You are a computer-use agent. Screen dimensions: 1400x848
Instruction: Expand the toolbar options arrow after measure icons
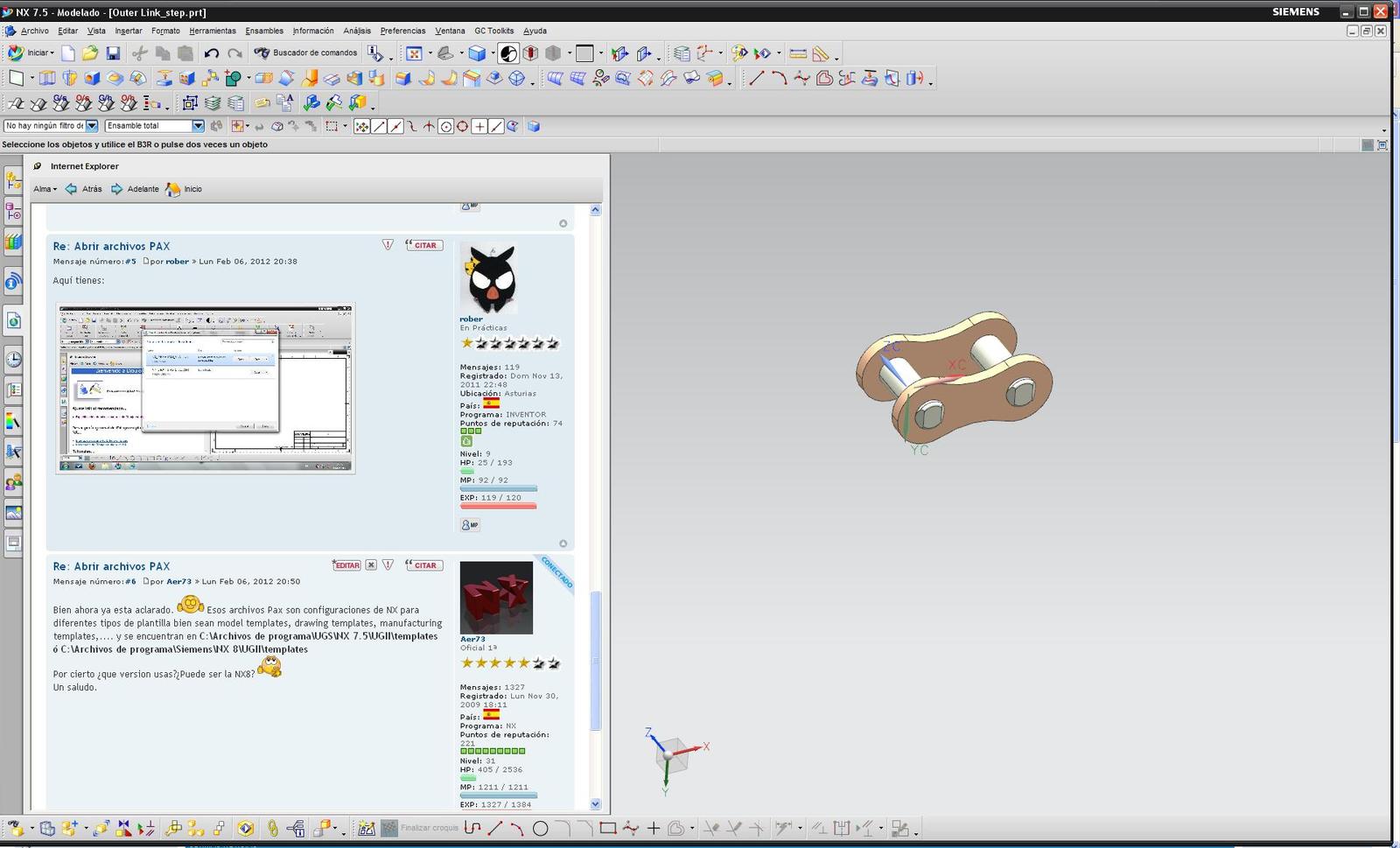837,58
